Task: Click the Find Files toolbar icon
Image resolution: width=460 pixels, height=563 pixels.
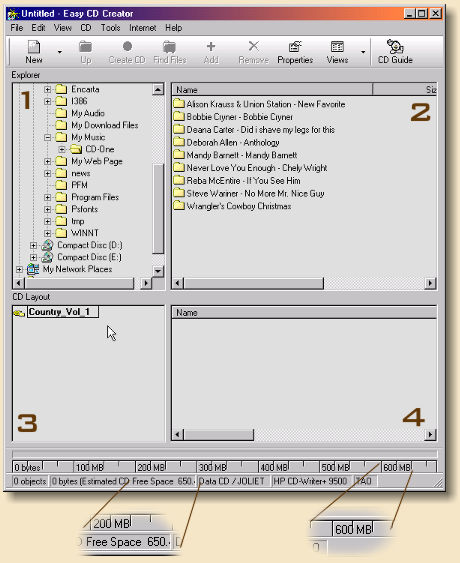Action: click(169, 52)
